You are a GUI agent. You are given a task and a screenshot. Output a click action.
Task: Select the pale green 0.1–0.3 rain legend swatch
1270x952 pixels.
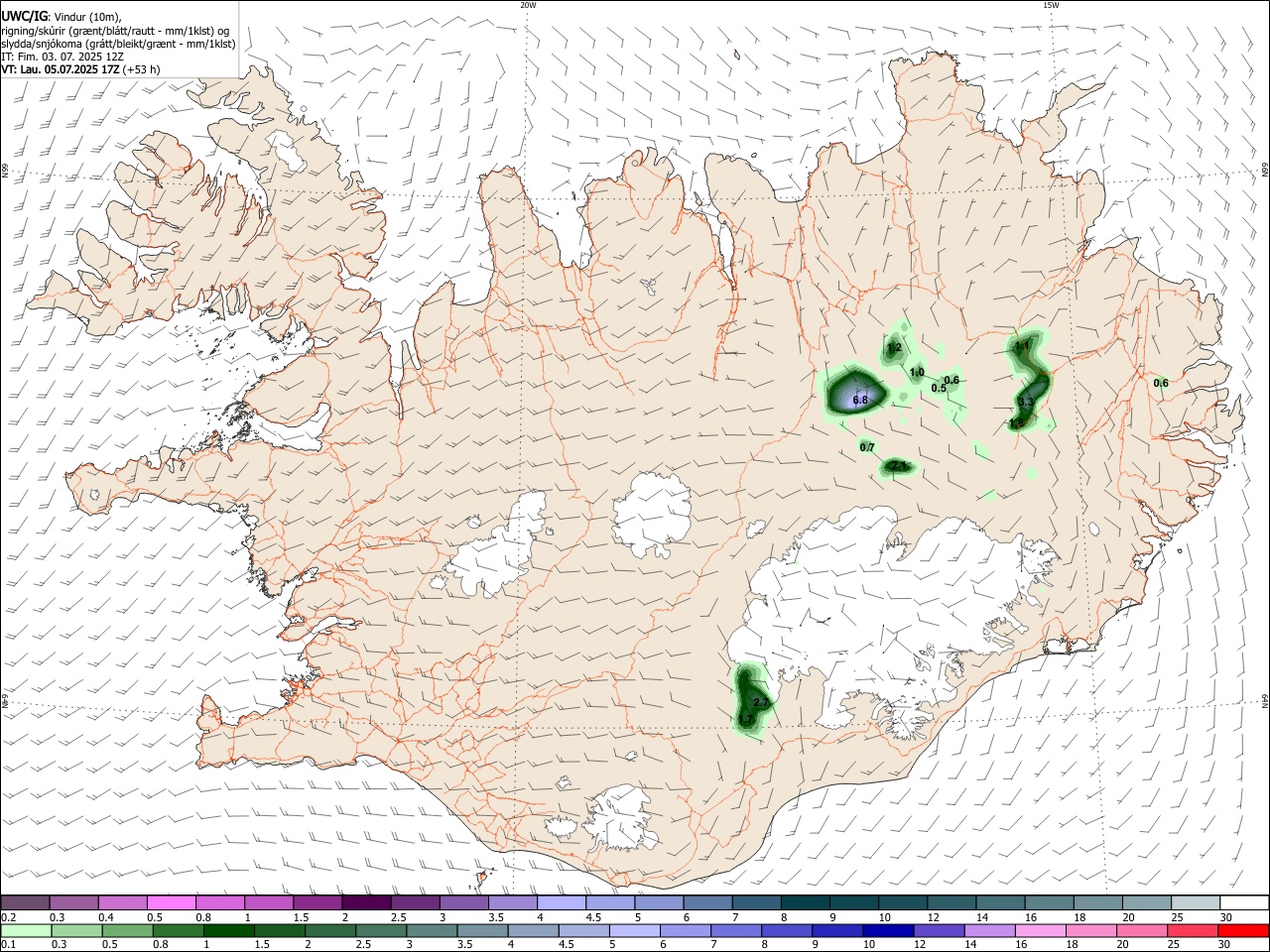coord(26,930)
